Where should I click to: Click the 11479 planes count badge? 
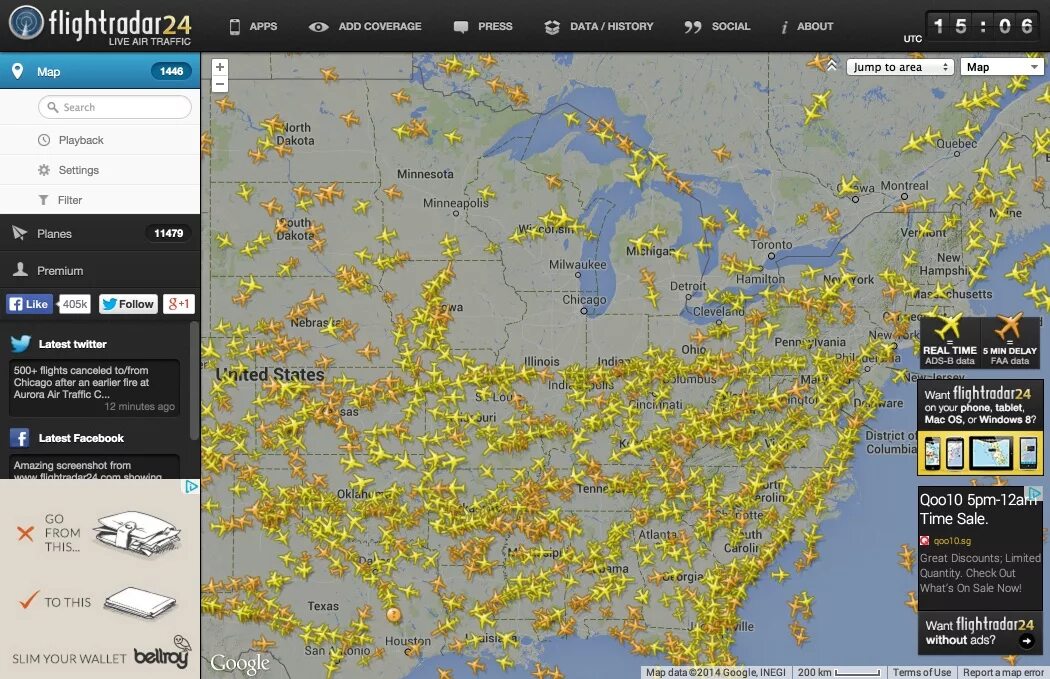point(169,233)
